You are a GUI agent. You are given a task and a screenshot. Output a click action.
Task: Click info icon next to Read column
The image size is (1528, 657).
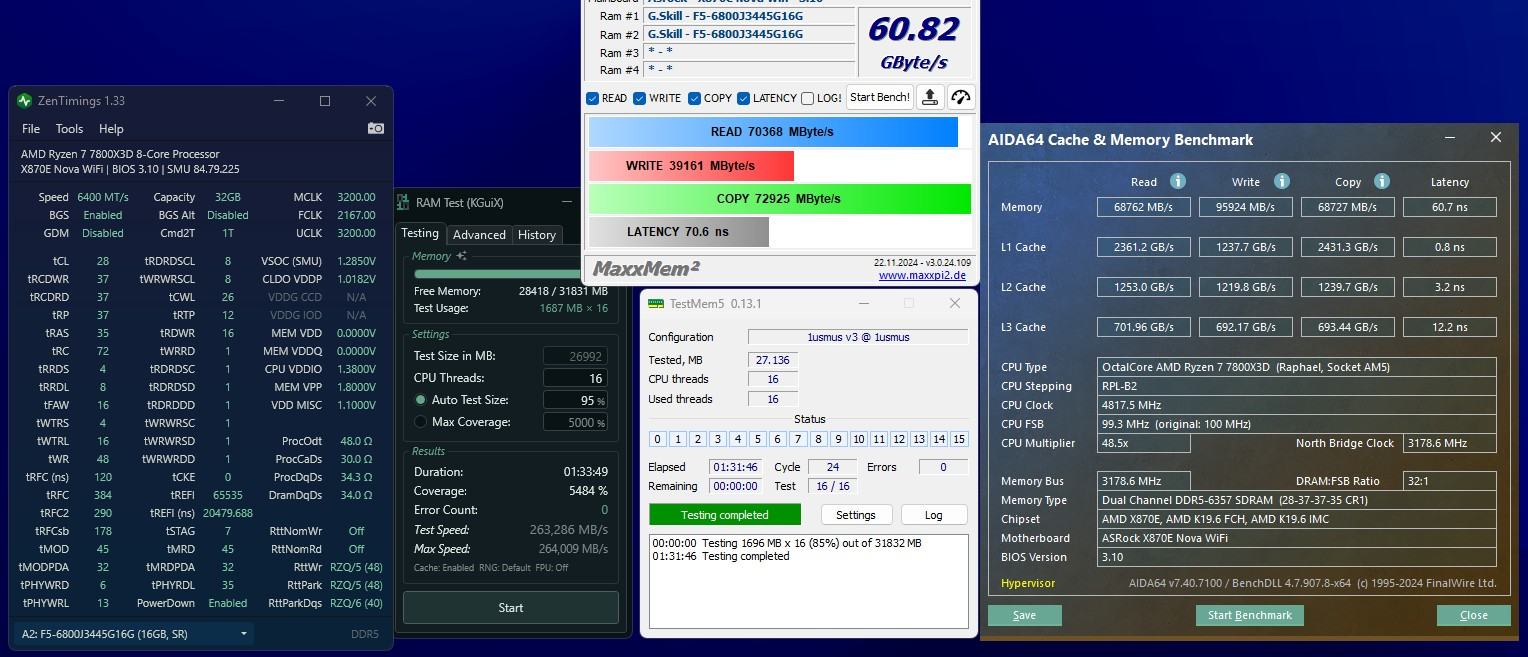[1178, 181]
